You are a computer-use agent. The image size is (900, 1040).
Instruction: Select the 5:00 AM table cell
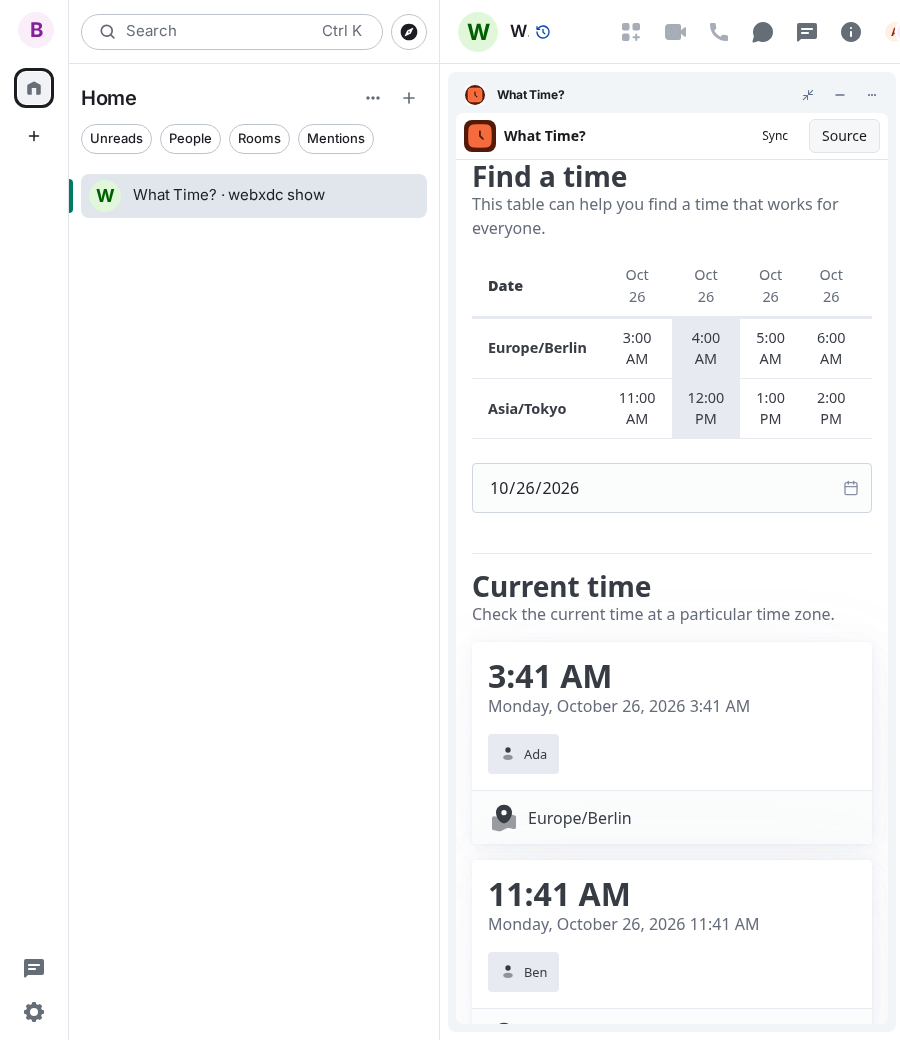click(x=771, y=348)
